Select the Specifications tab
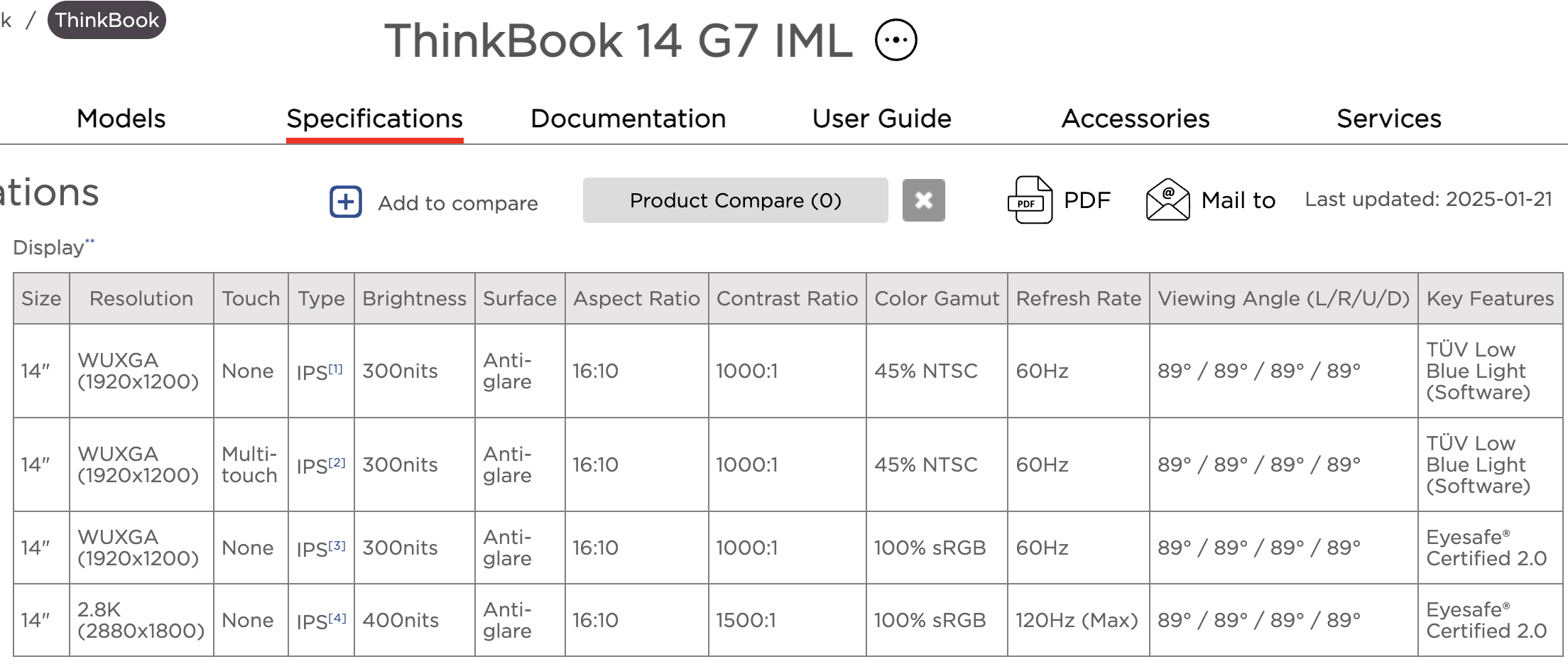Viewport: 1568px width, 669px height. click(x=375, y=119)
